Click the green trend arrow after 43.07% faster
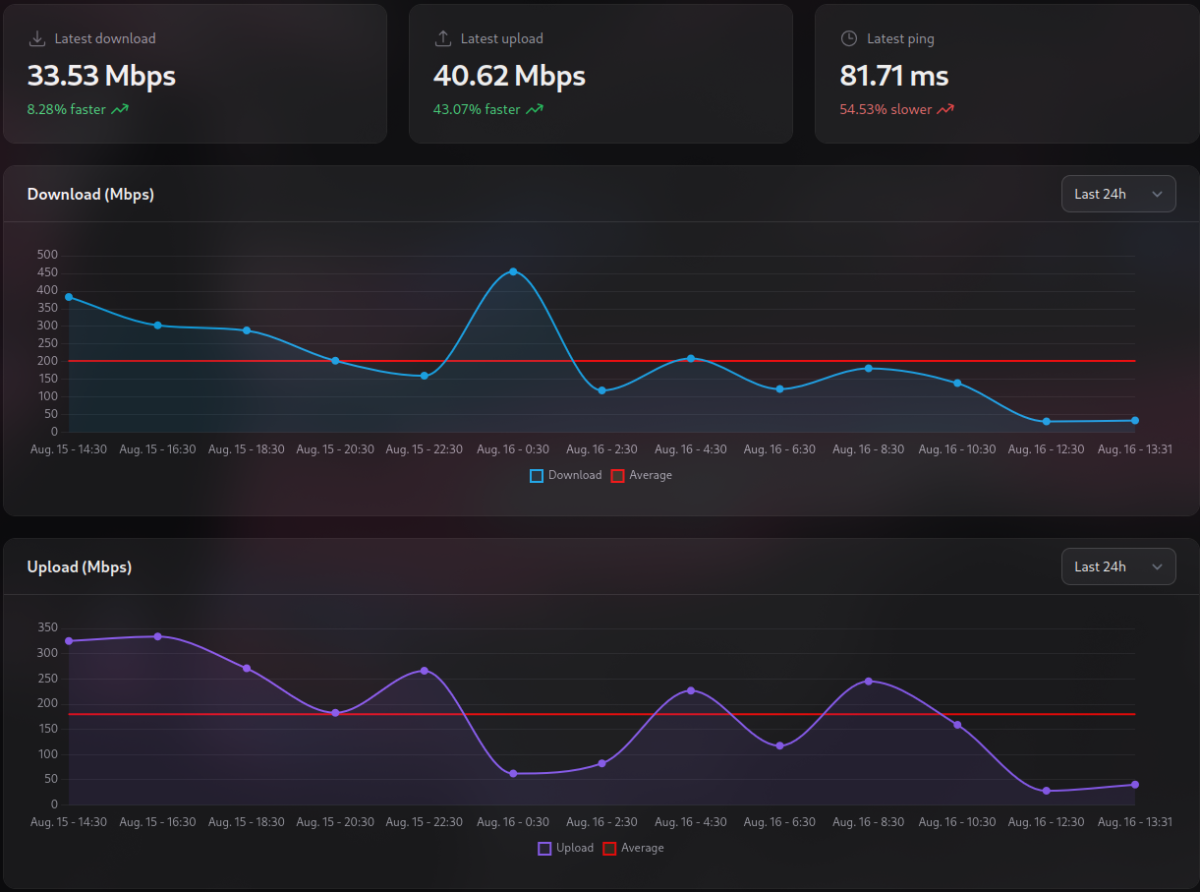This screenshot has height=892, width=1200. click(535, 110)
